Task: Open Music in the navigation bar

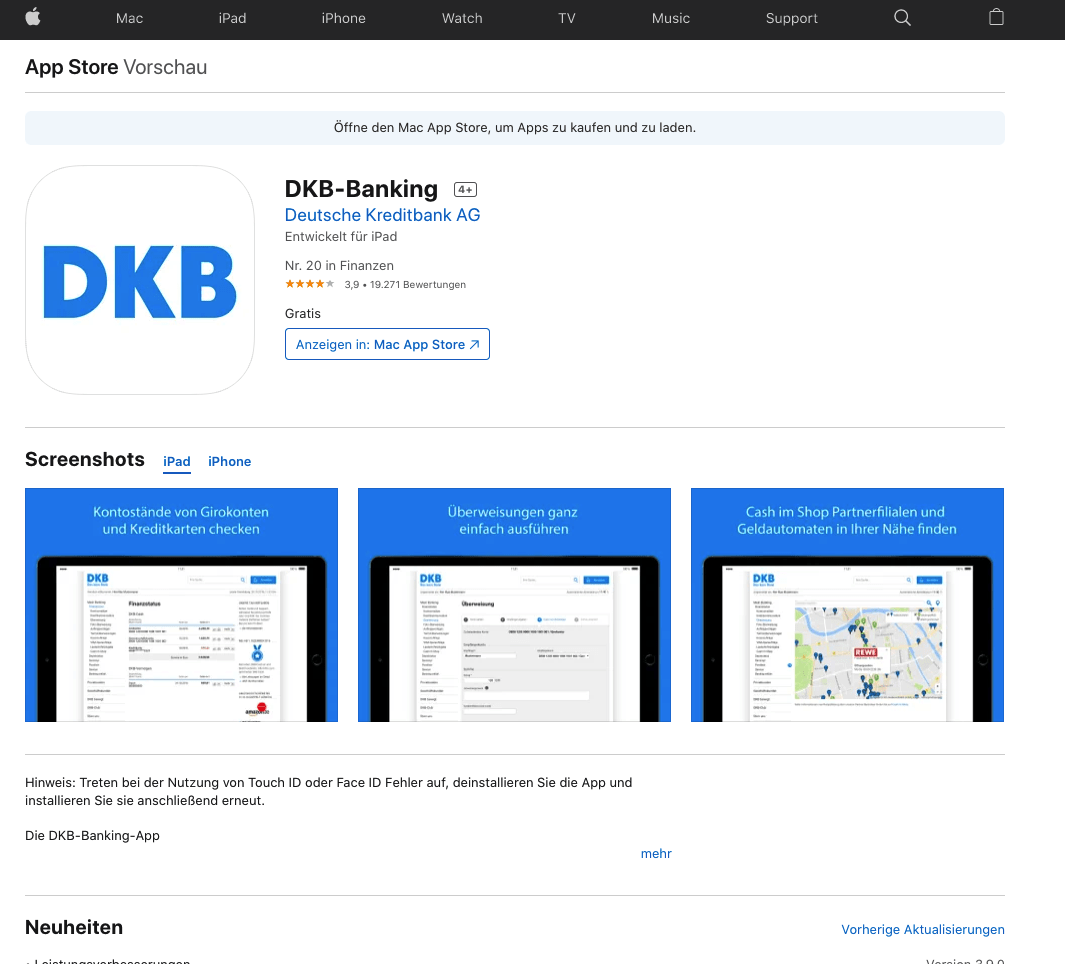Action: (x=670, y=18)
